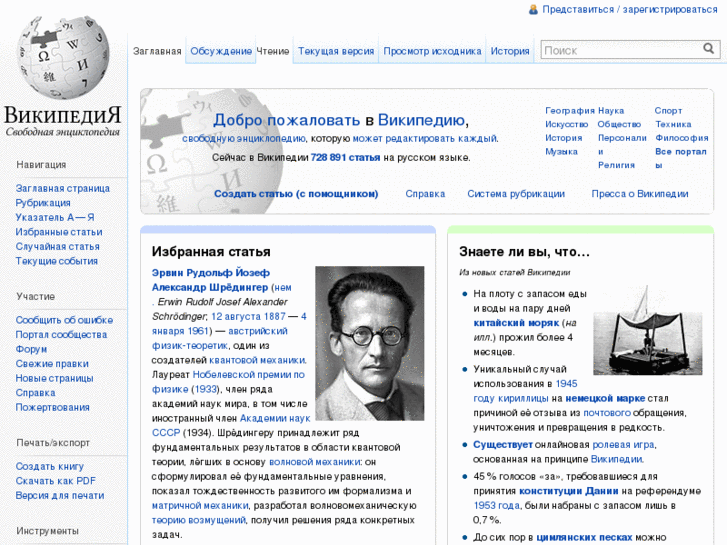Click the Википедию link in welcome heading
The height and width of the screenshot is (545, 727).
click(421, 120)
